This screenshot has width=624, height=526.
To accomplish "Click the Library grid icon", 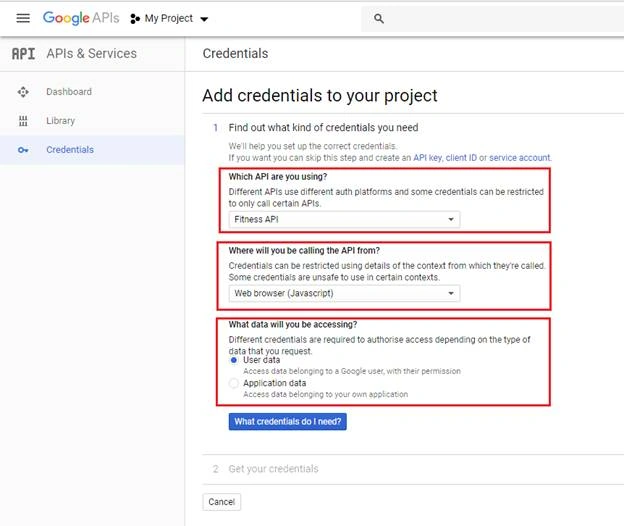I will (23, 121).
